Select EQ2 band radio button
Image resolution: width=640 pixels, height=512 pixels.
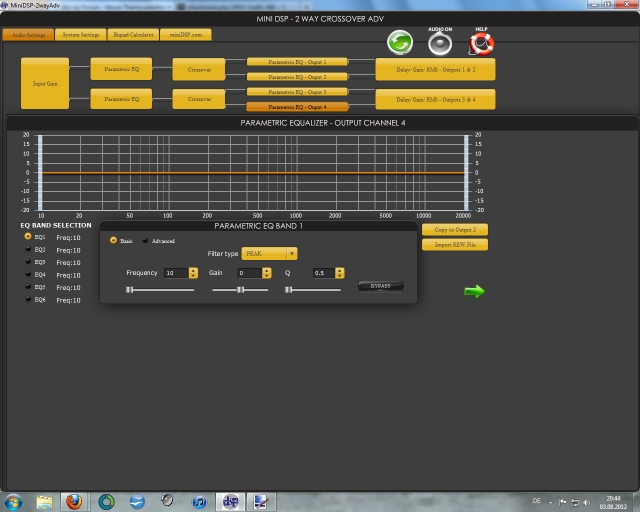(28, 249)
